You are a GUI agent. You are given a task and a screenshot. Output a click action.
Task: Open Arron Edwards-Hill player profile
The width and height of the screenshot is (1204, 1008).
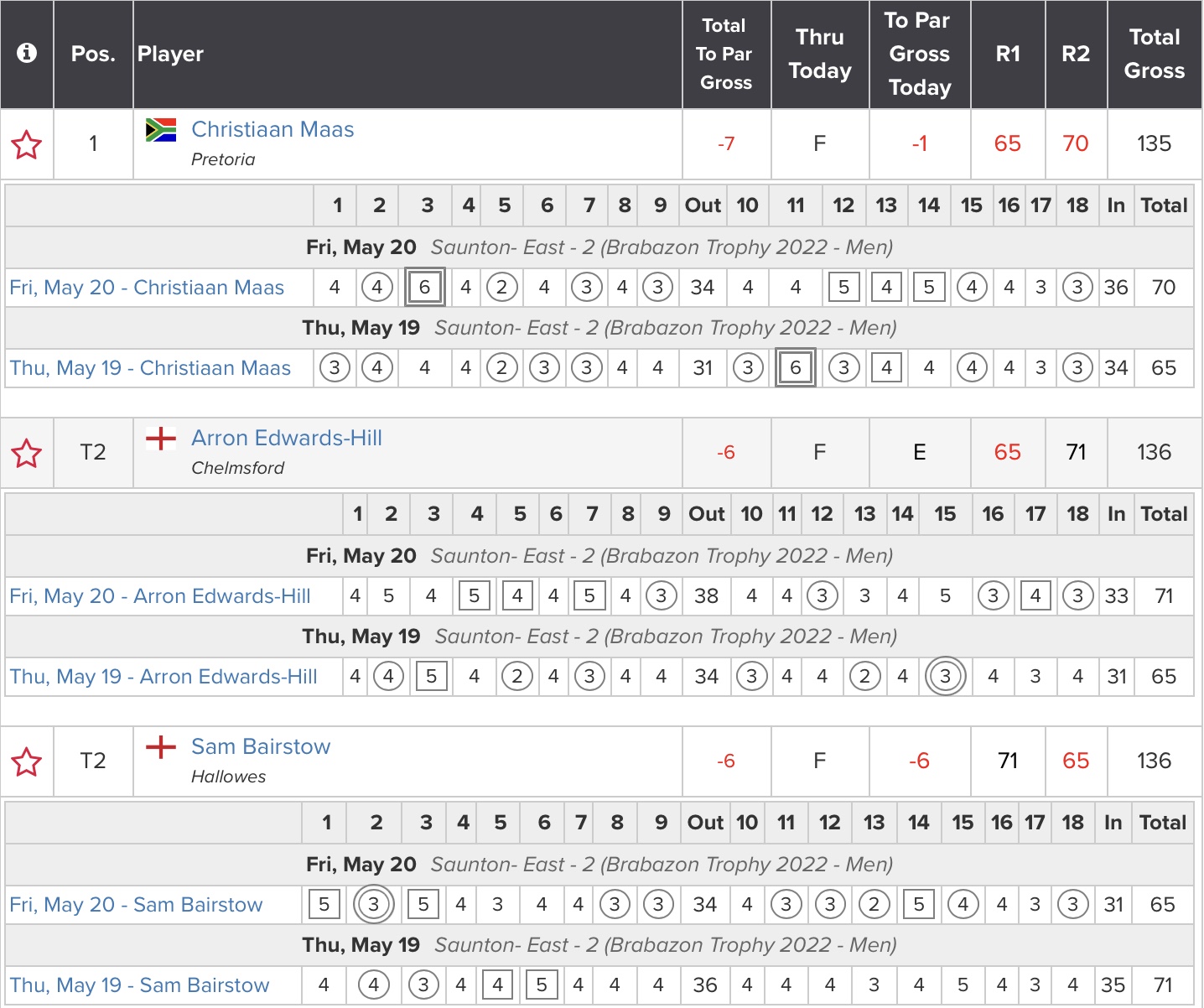(x=287, y=439)
